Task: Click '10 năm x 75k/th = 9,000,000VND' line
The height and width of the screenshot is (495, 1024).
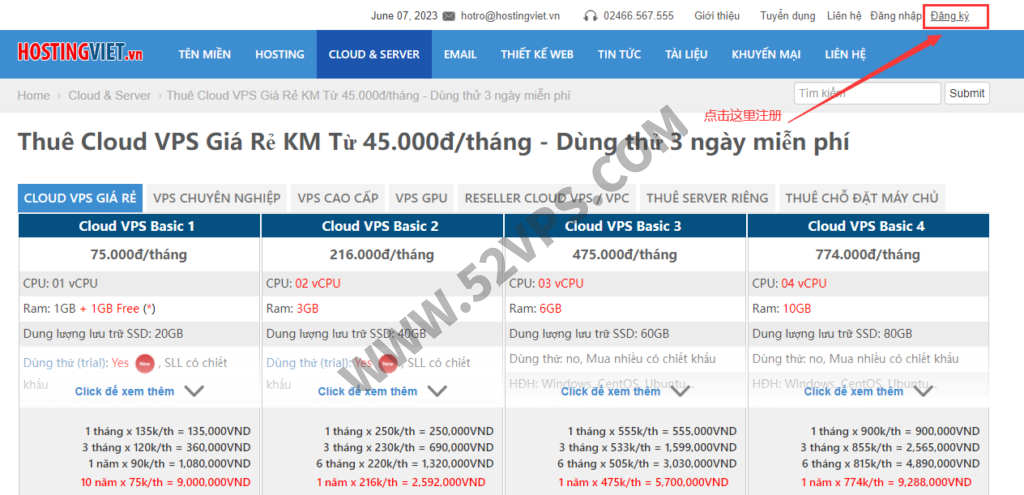Action: click(x=165, y=482)
